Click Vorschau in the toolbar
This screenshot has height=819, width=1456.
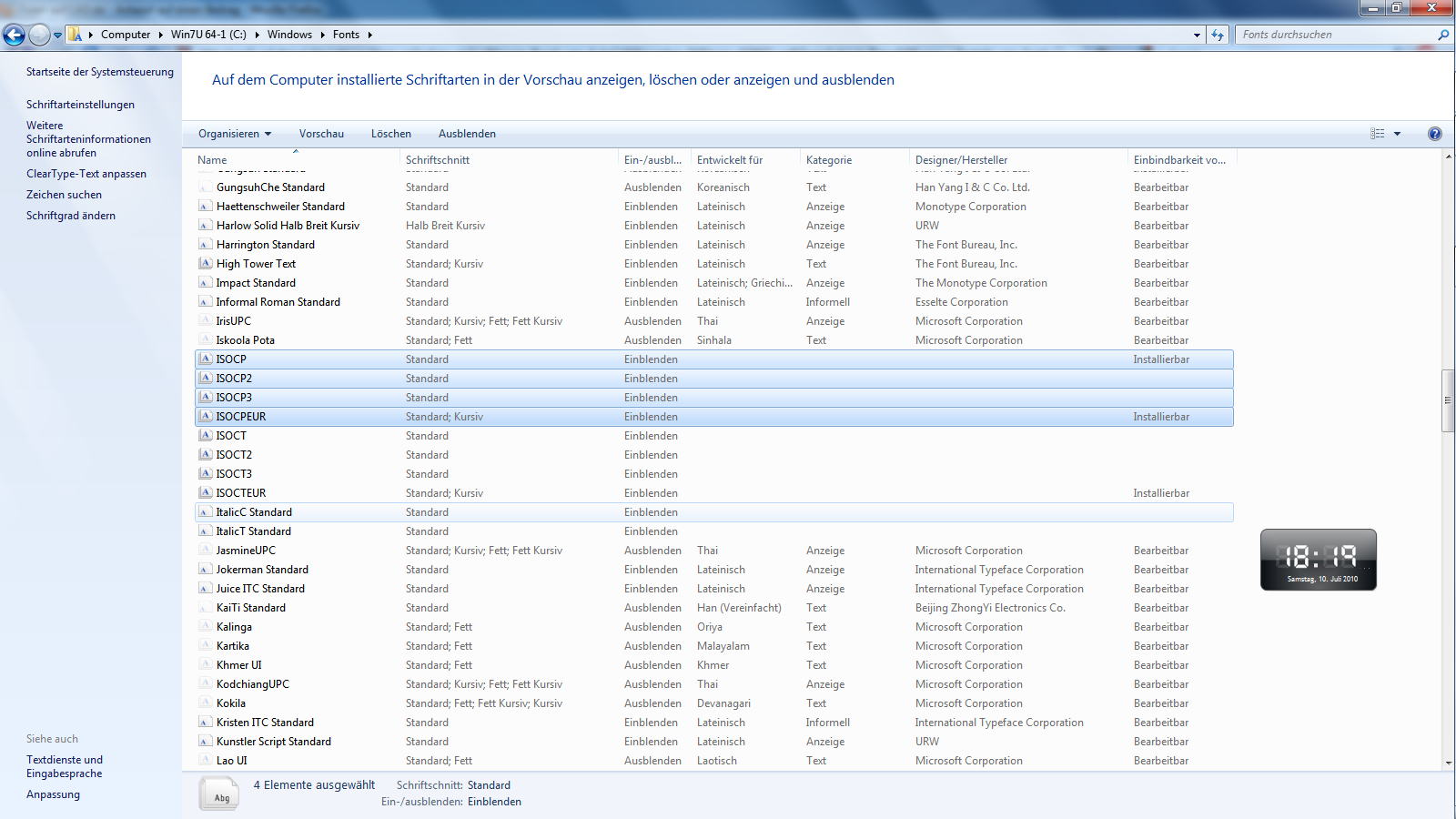pos(321,134)
